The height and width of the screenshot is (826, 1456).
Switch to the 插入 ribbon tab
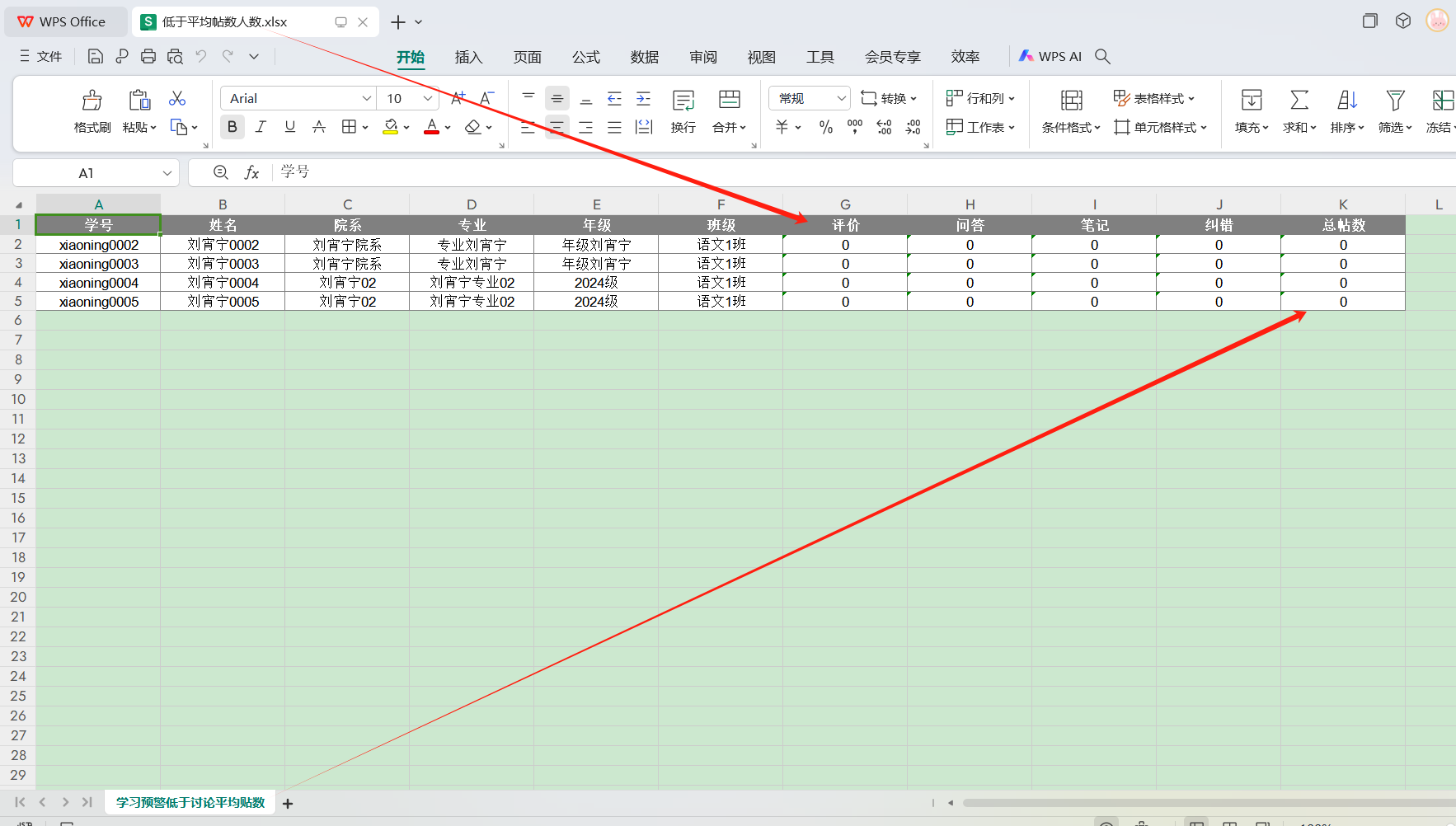pyautogui.click(x=468, y=57)
